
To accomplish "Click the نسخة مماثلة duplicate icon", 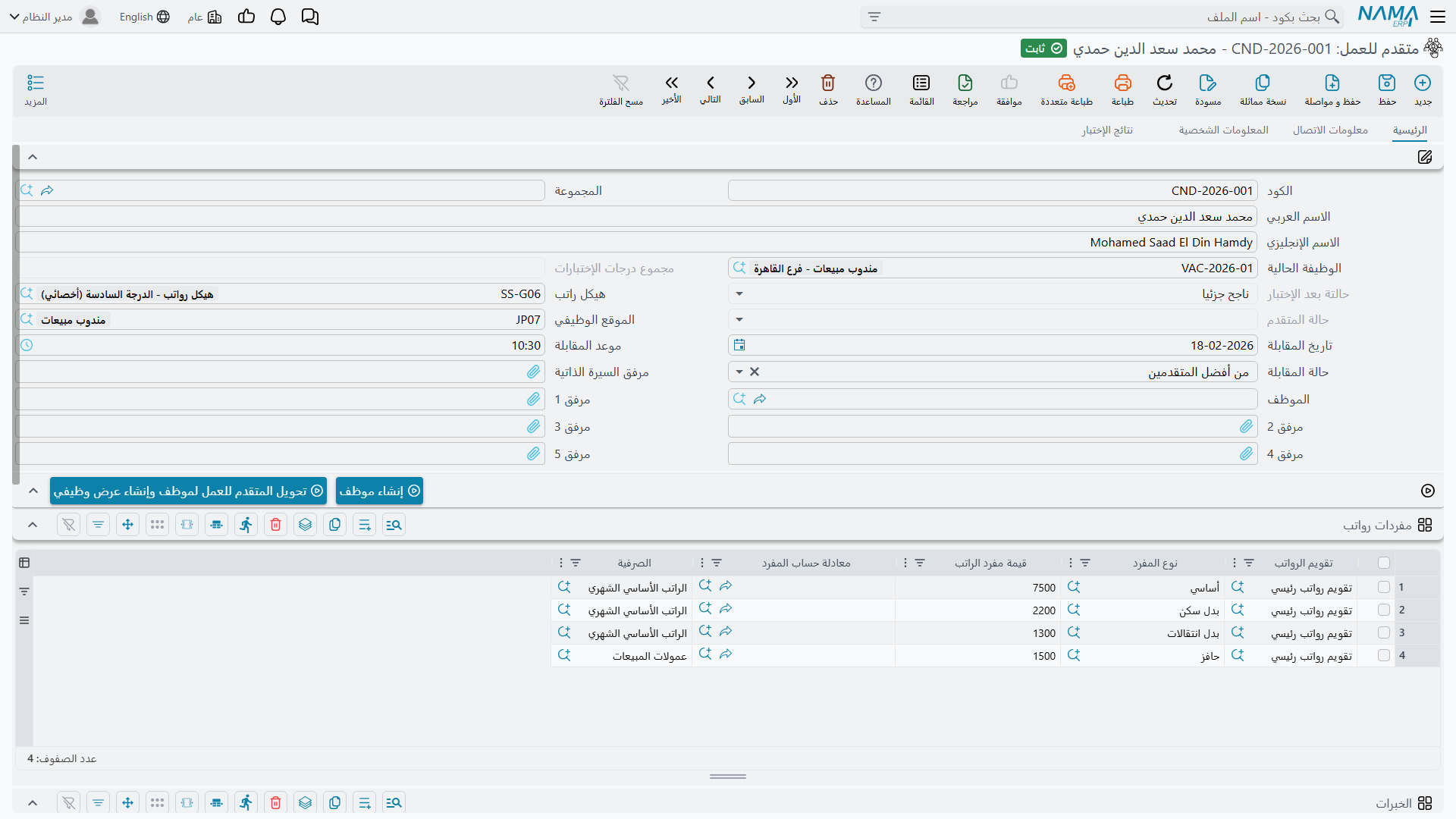I will click(1263, 83).
